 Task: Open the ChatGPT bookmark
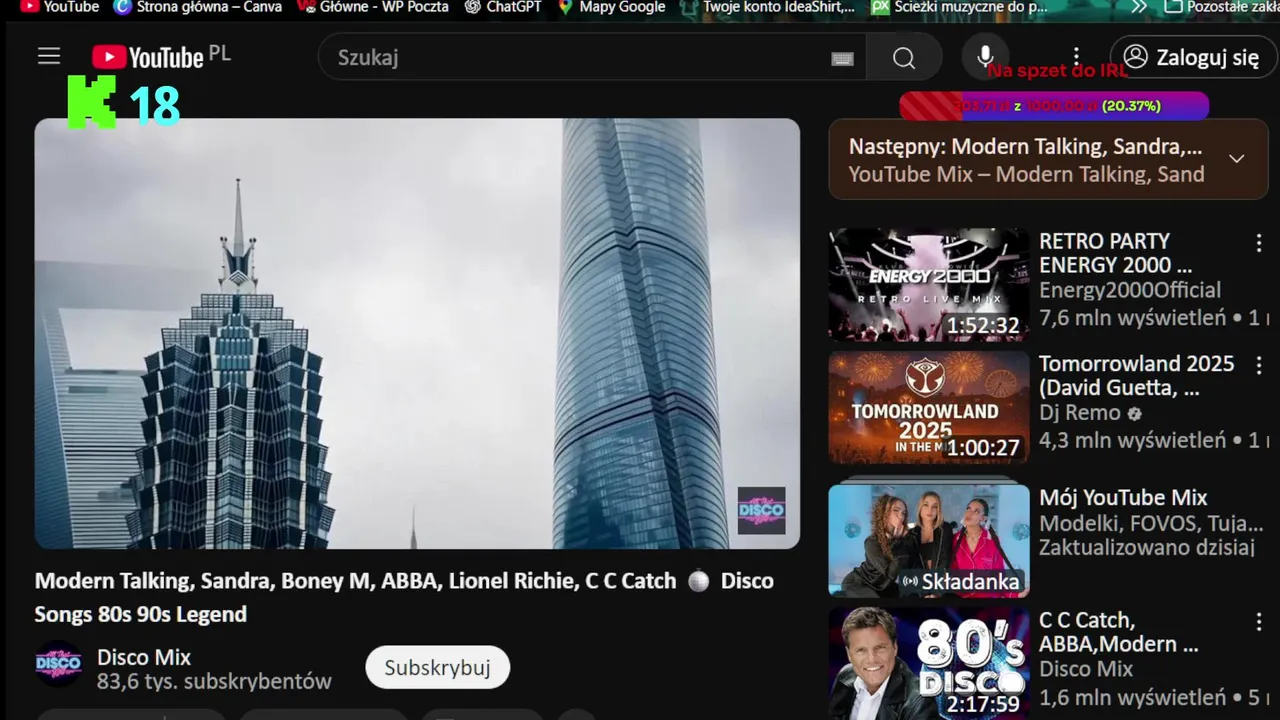503,7
